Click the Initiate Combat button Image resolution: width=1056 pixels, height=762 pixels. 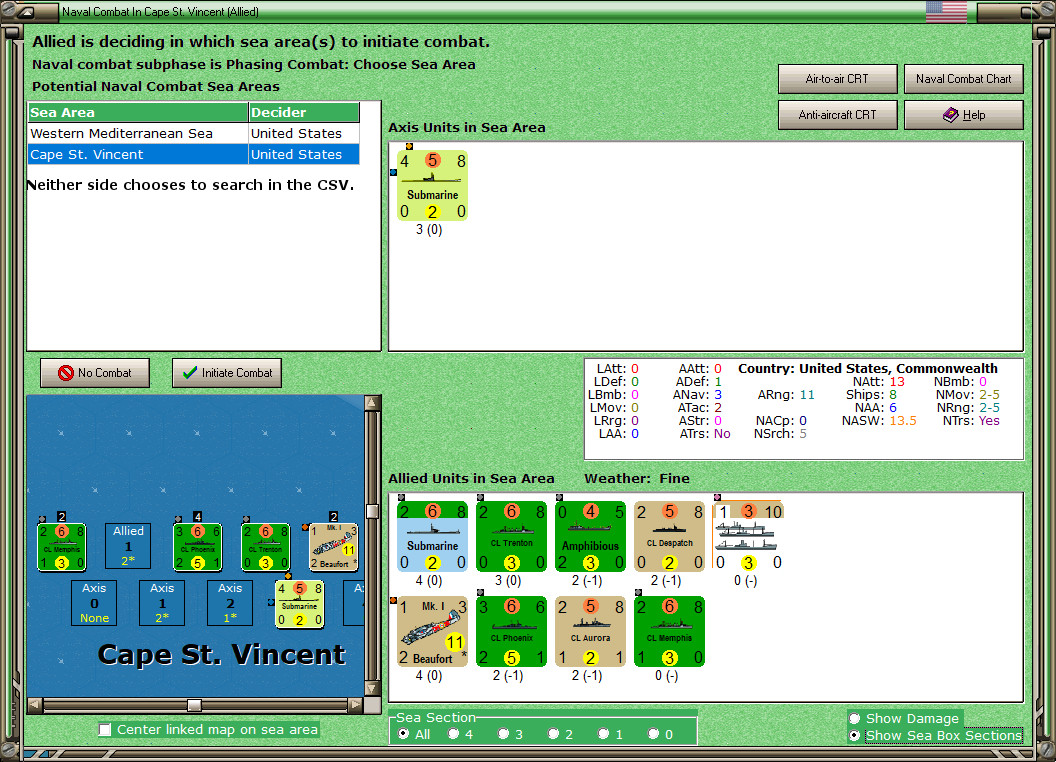click(x=227, y=373)
